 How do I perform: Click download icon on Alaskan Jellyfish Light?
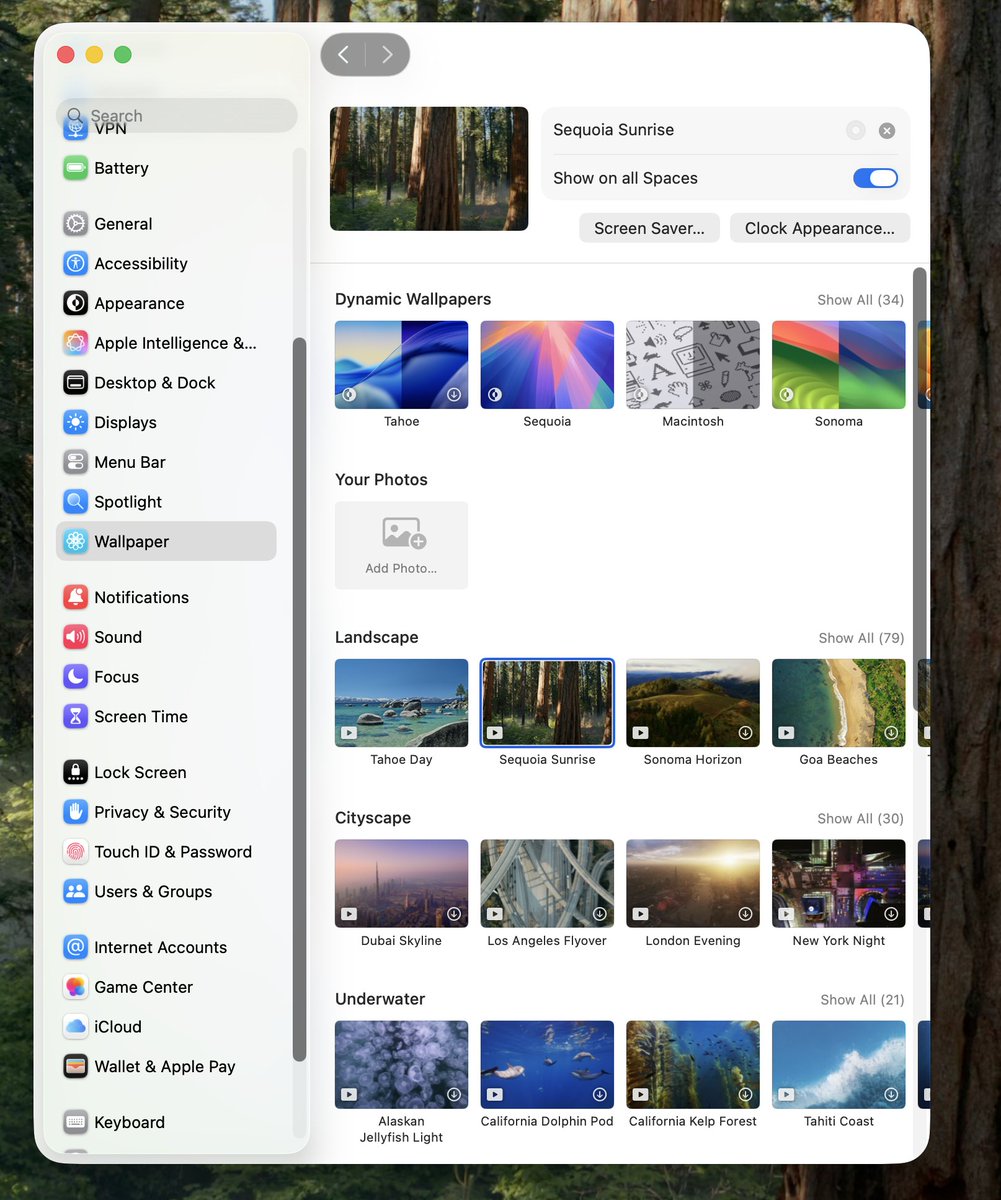[454, 1095]
